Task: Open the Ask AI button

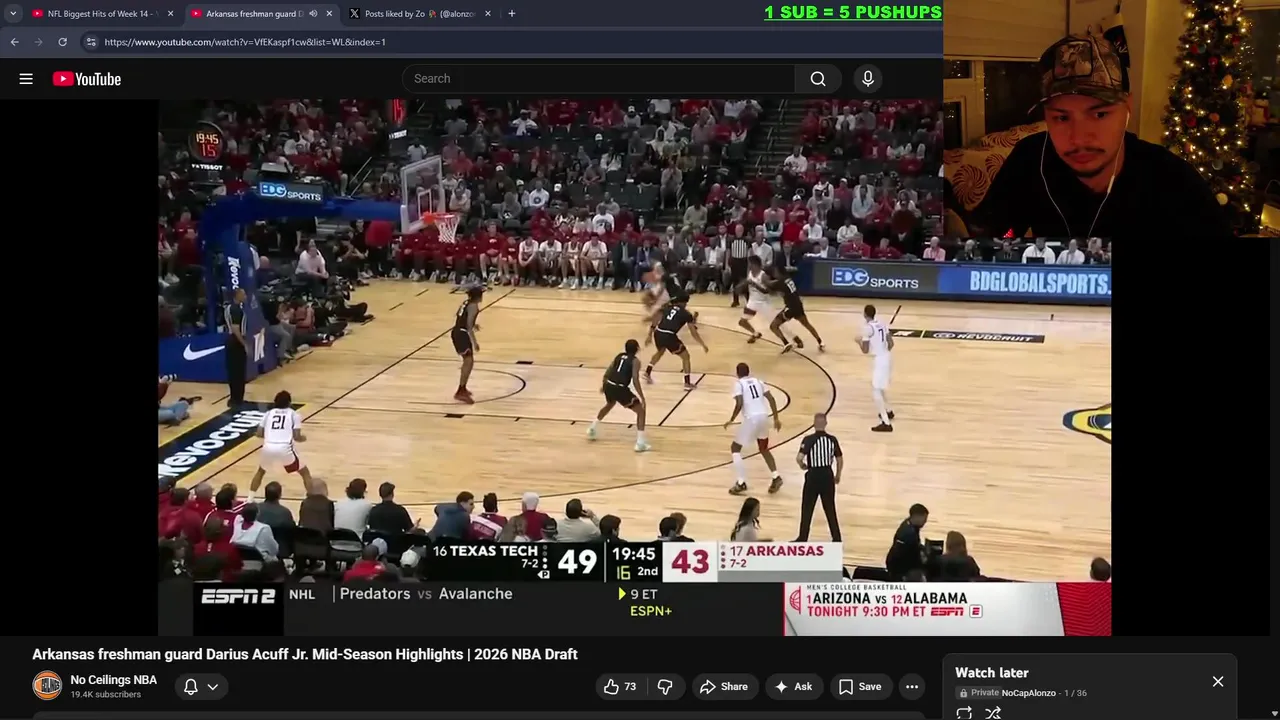Action: pos(793,687)
